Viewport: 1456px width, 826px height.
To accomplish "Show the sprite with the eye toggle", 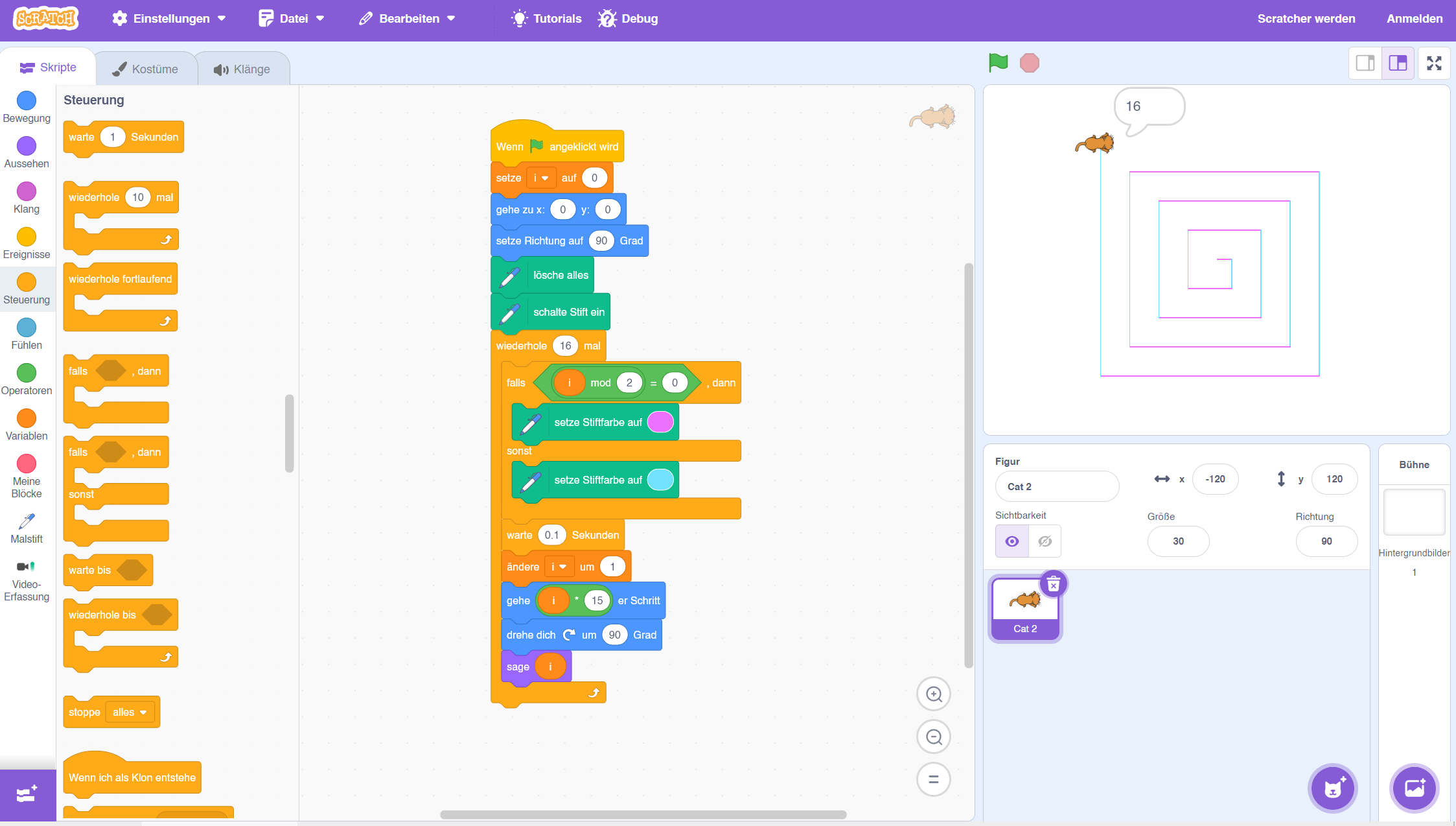I will click(x=1011, y=541).
